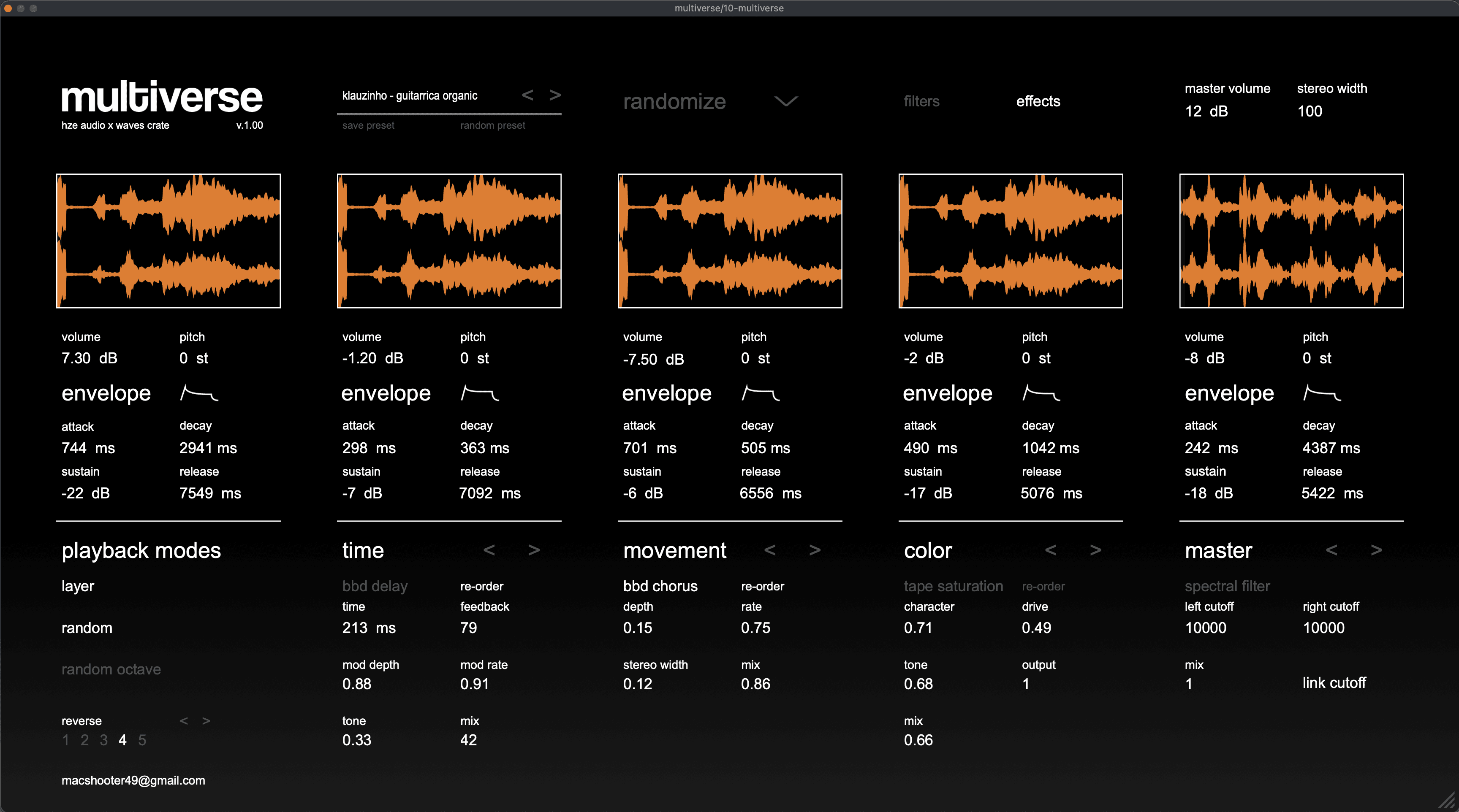Click first layer's envelope shape icon
1459x812 pixels.
199,392
